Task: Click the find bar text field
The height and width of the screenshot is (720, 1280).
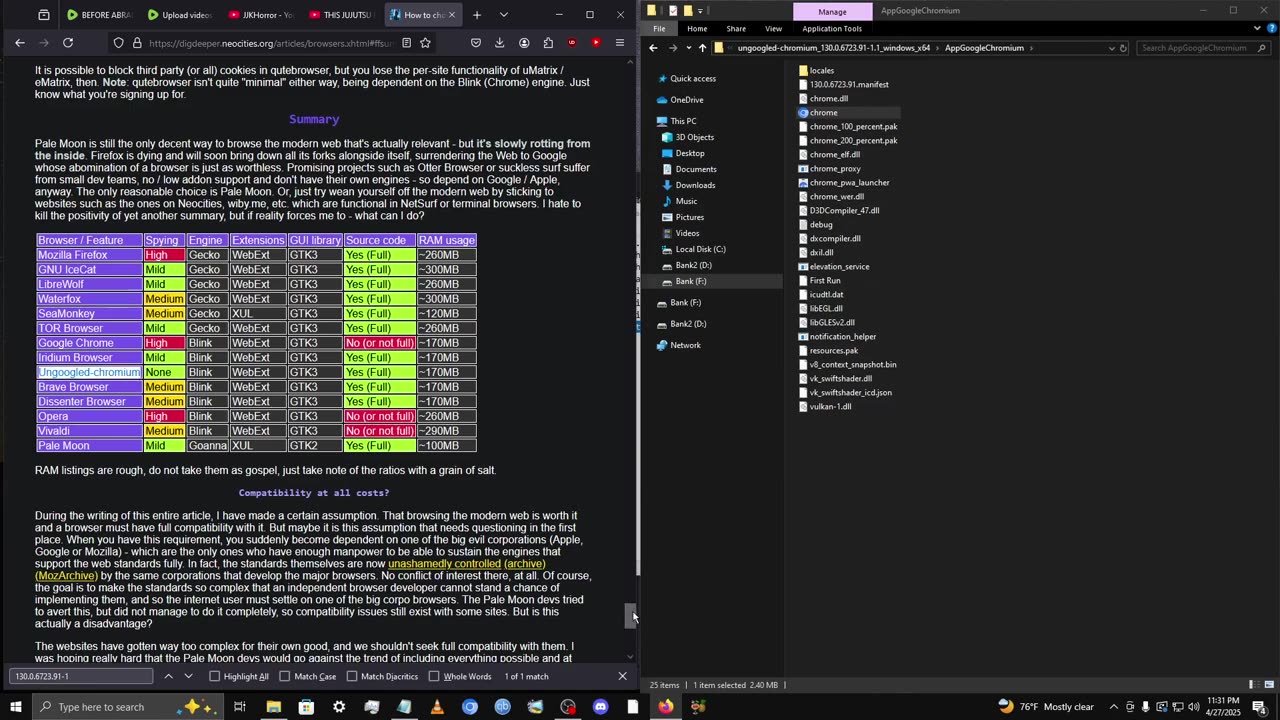Action: pyautogui.click(x=81, y=676)
